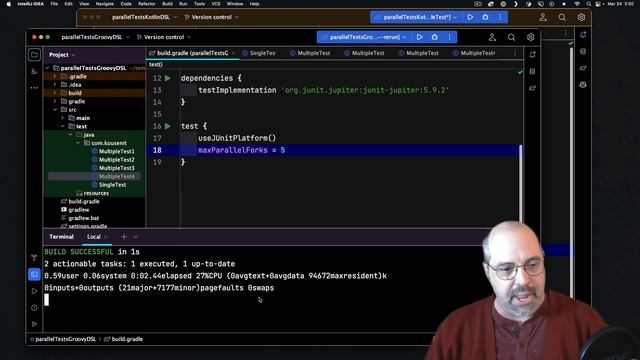Open Search Everywhere in front window
Screen dimensions: 640x360
pyautogui.click(x=511, y=37)
